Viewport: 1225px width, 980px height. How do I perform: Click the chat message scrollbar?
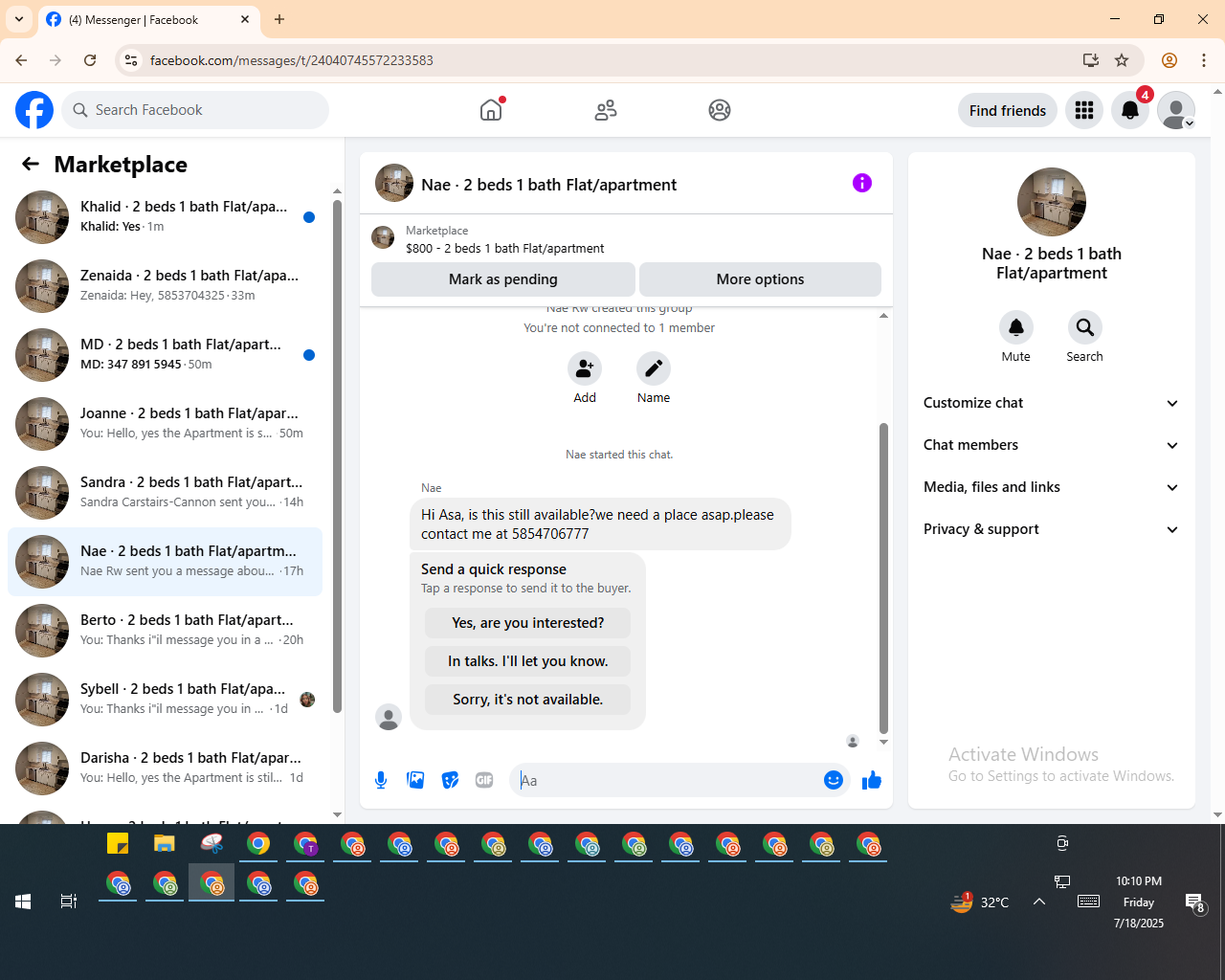[x=883, y=577]
